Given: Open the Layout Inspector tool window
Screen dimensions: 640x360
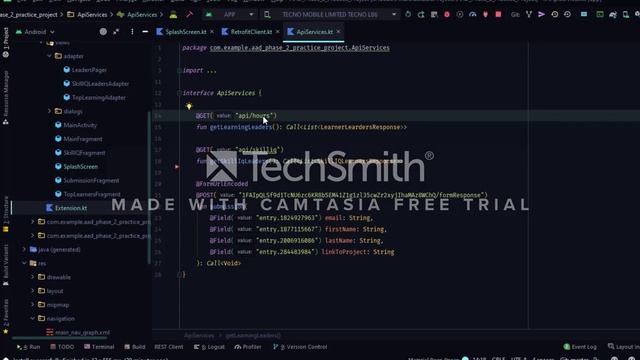Looking at the screenshot, I should [x=623, y=347].
